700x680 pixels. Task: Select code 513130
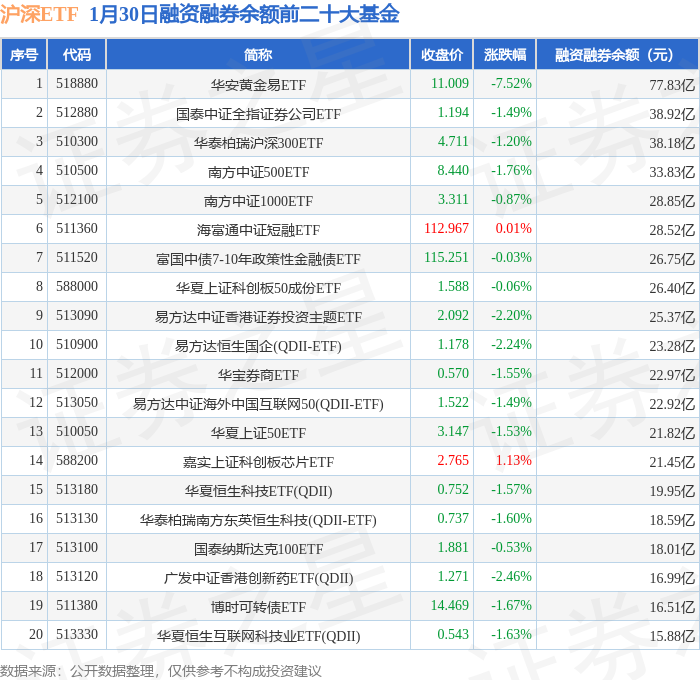tap(77, 518)
